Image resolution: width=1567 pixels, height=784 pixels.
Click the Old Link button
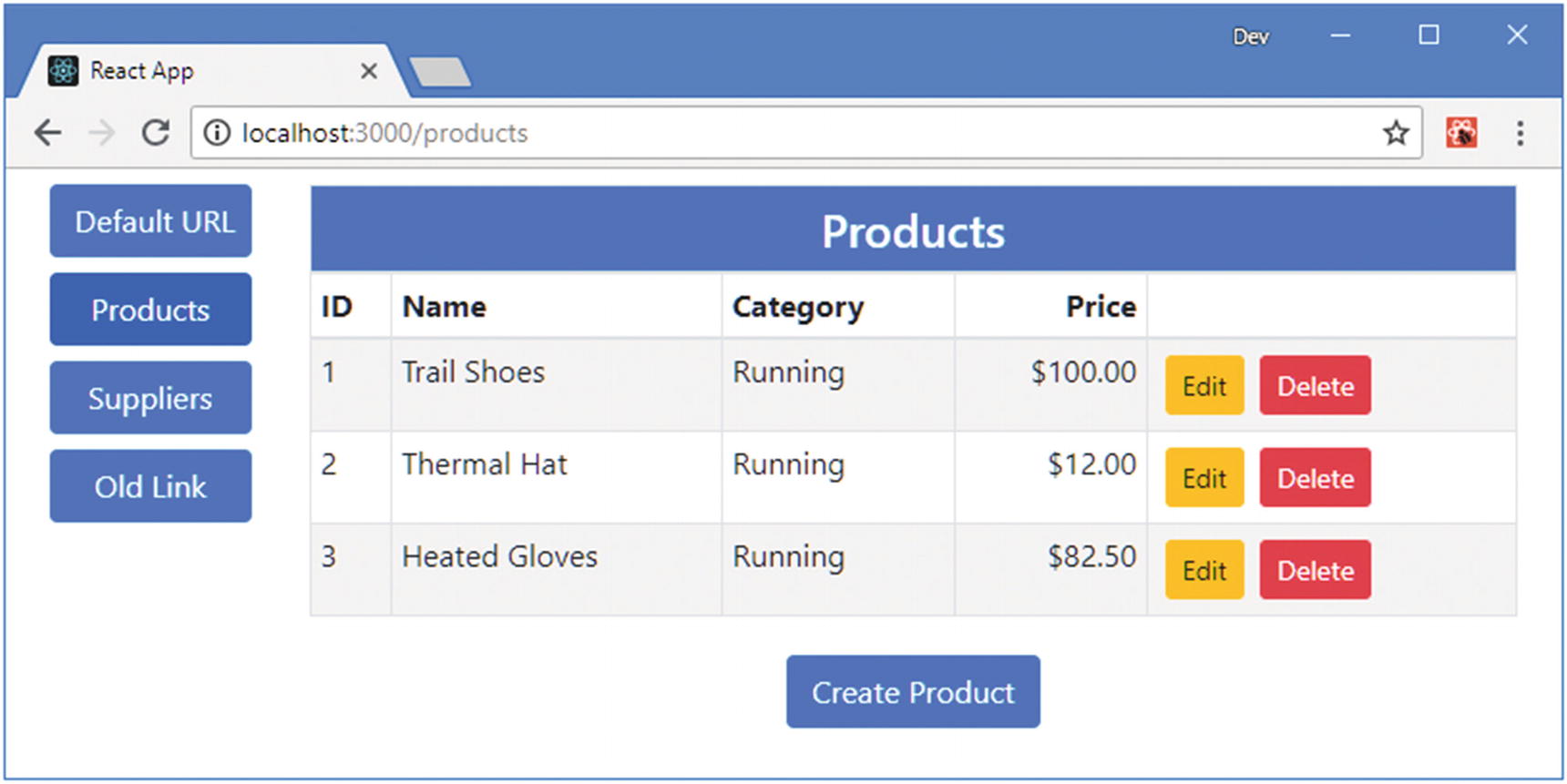pyautogui.click(x=150, y=486)
